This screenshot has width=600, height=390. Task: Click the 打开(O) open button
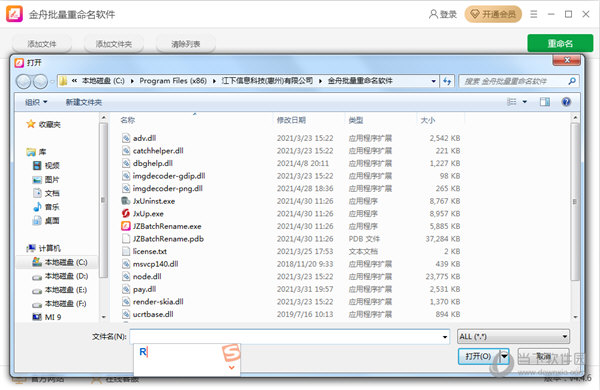tap(478, 356)
